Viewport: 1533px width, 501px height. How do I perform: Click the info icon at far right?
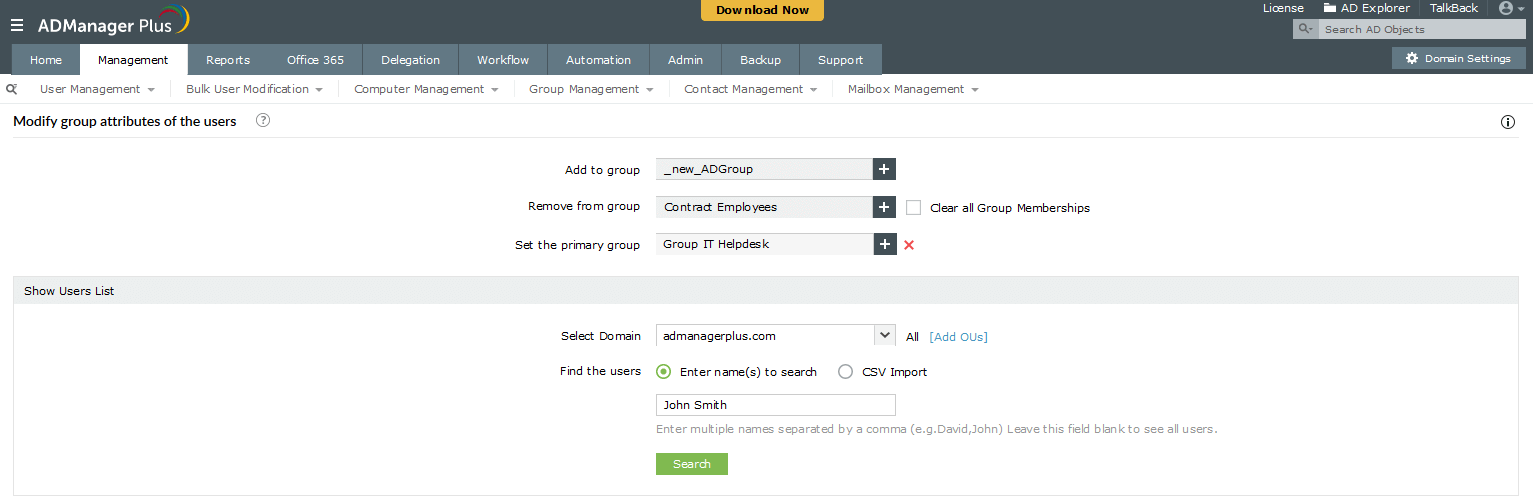click(1508, 122)
